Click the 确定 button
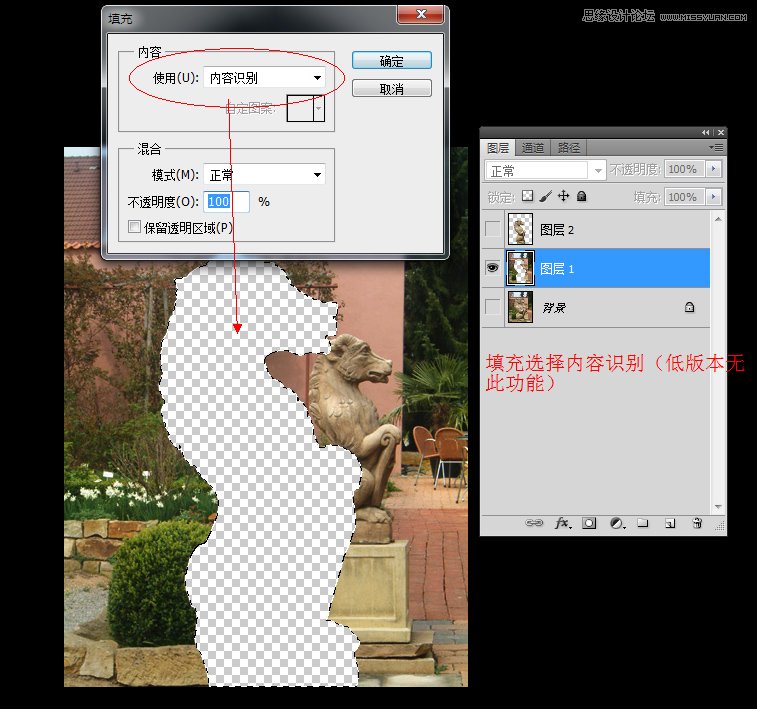 pos(392,61)
